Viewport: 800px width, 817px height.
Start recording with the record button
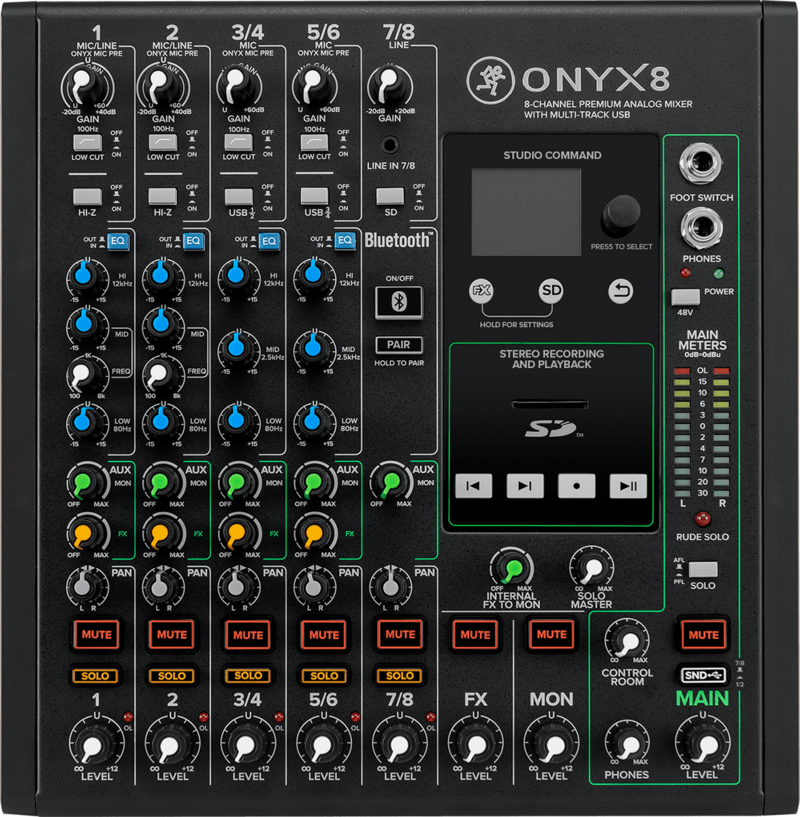coord(576,486)
